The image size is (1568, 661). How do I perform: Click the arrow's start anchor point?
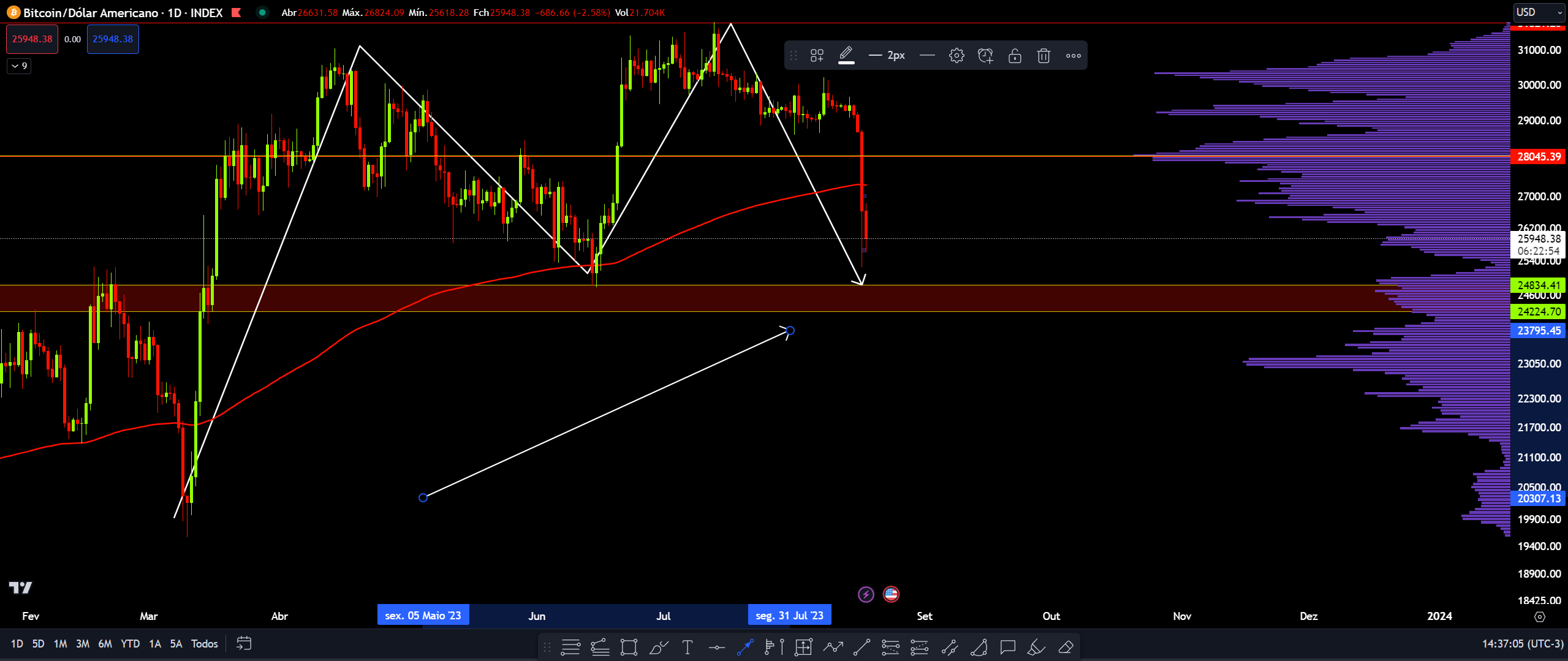click(423, 497)
